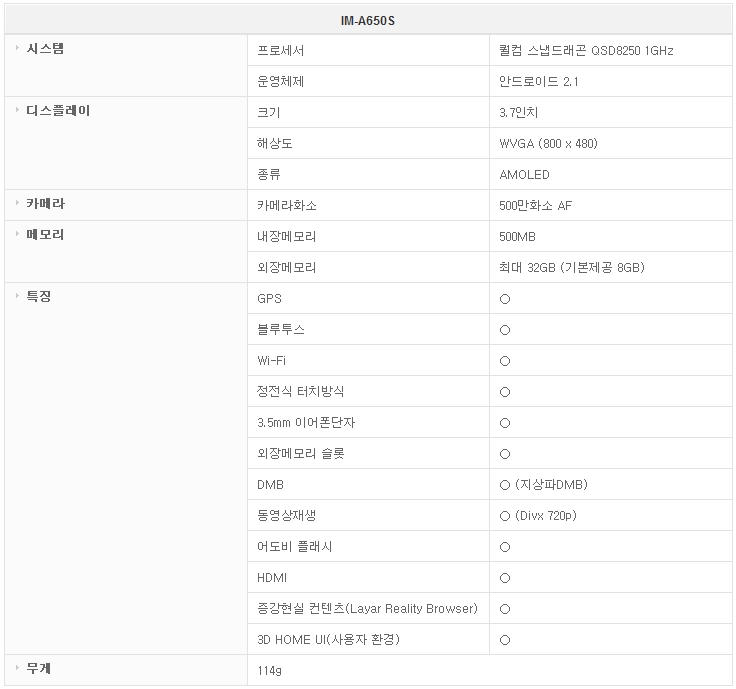The image size is (736, 689).
Task: Select the 시스템 category label
Action: point(45,48)
